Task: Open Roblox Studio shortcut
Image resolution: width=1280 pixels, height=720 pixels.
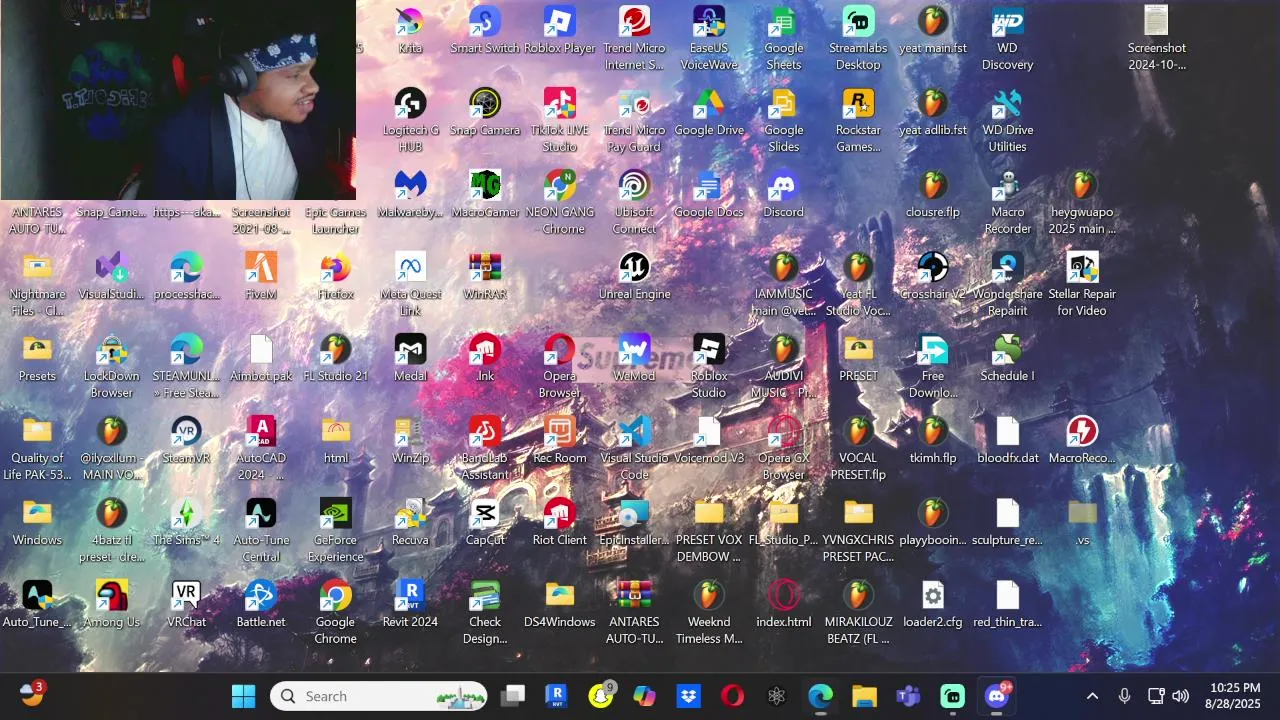Action: (709, 366)
